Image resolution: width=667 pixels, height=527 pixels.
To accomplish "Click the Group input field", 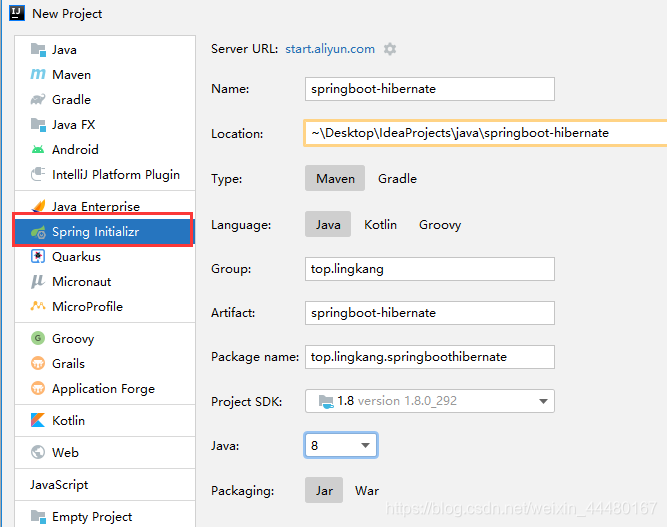I will click(x=430, y=269).
